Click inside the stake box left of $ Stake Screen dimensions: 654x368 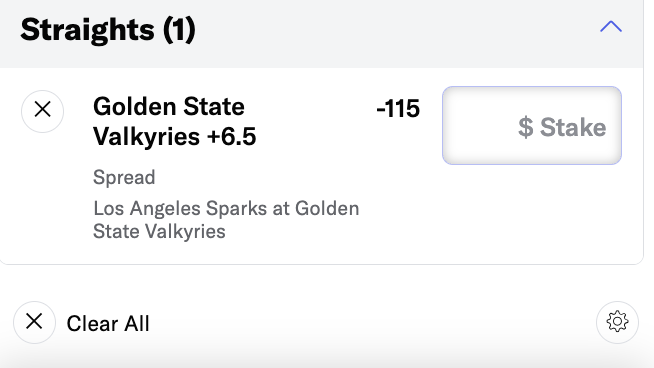coord(480,126)
